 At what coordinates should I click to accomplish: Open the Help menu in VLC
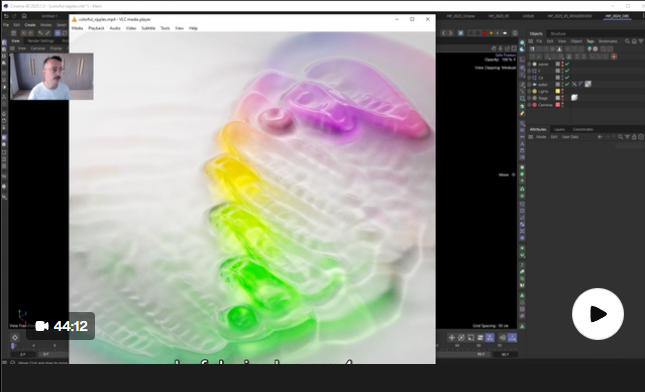coord(193,28)
